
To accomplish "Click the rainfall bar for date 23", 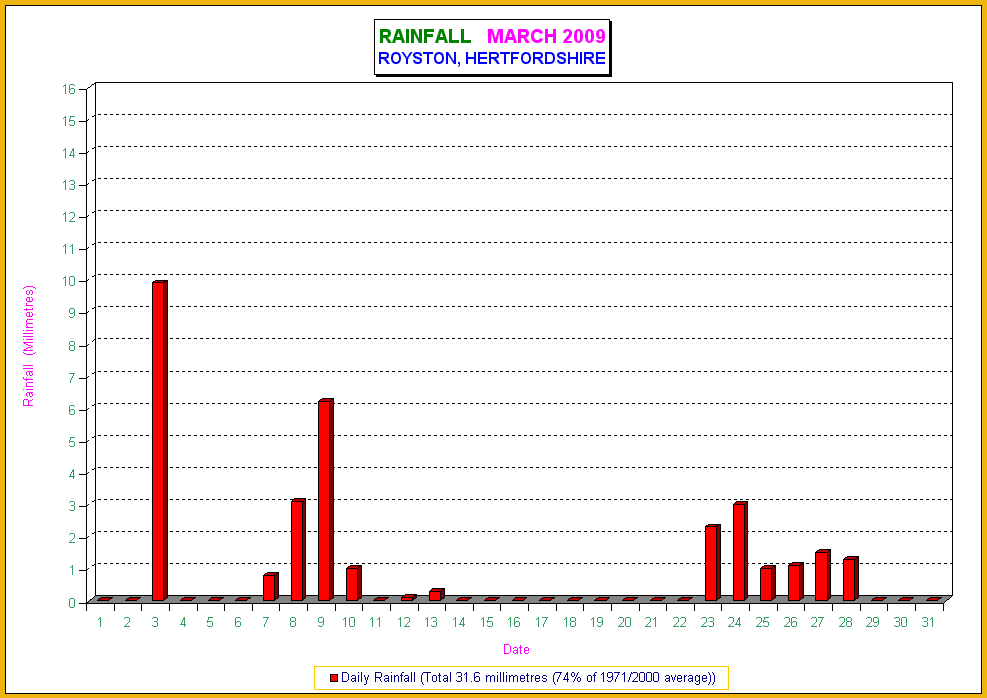I will [713, 563].
